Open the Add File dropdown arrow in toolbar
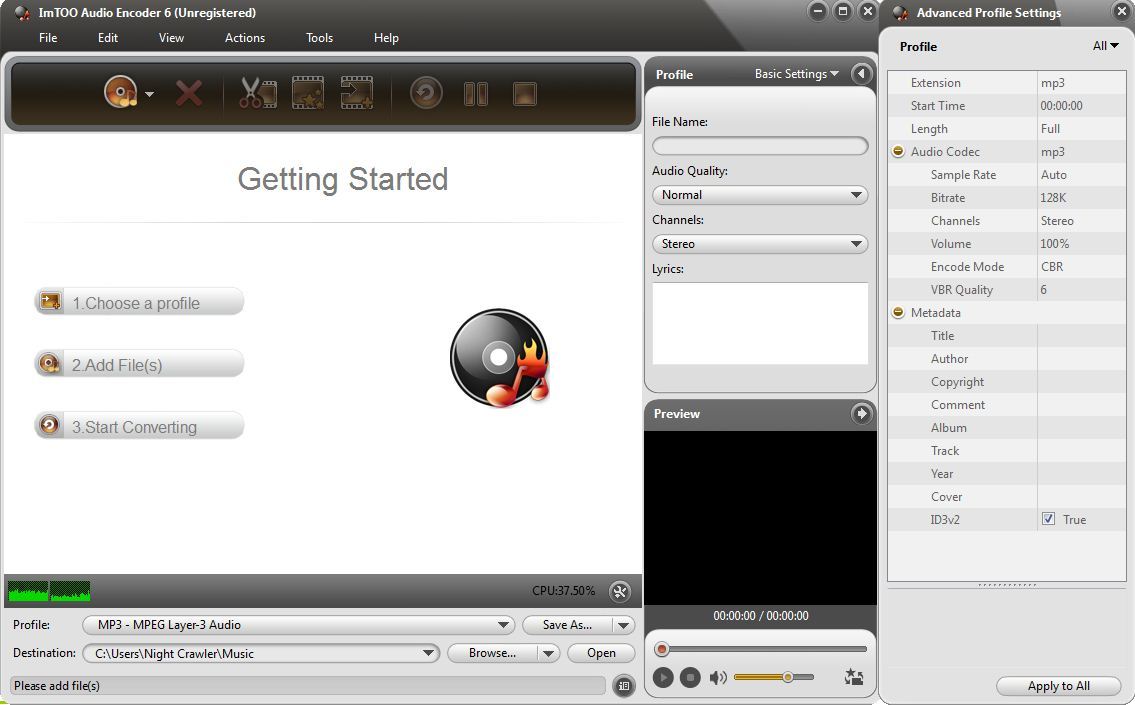Viewport: 1135px width, 705px height. [x=149, y=94]
